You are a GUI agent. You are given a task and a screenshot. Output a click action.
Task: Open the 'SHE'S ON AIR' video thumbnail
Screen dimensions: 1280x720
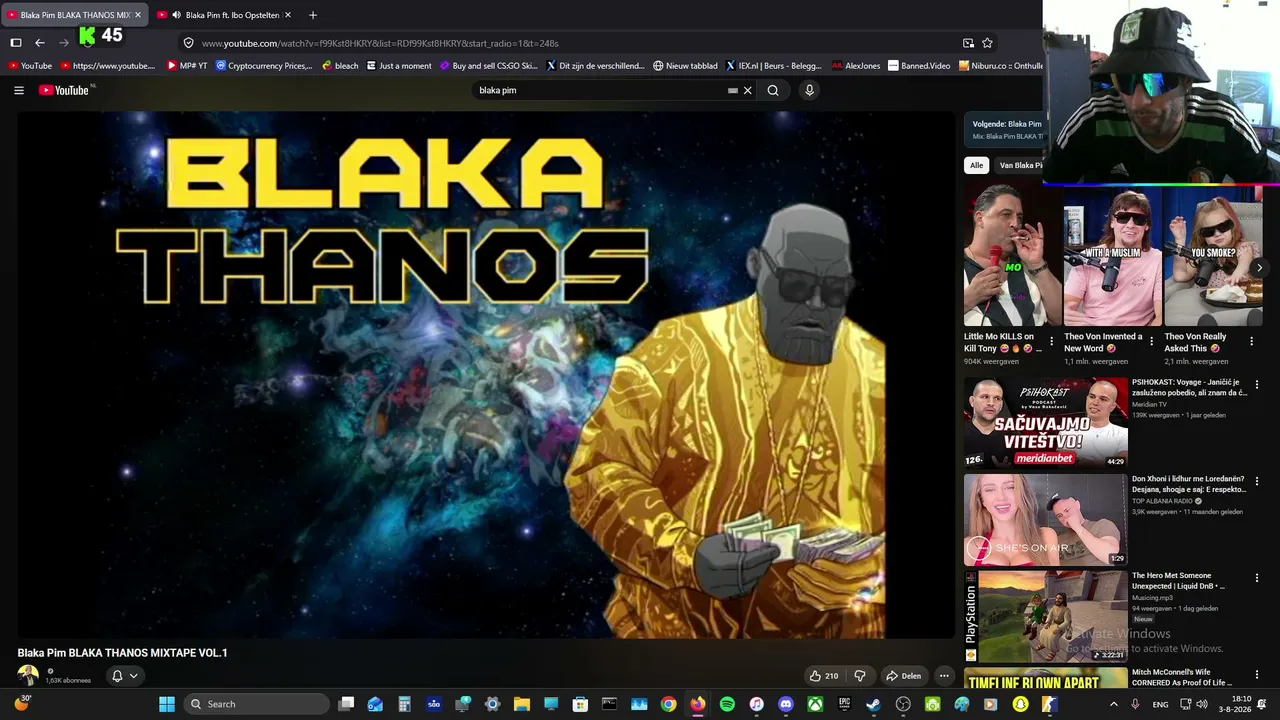click(1046, 519)
